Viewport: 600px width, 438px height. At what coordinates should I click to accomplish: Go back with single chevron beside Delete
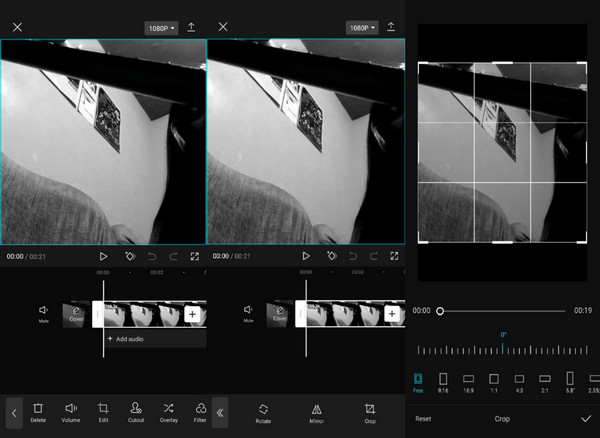point(14,413)
